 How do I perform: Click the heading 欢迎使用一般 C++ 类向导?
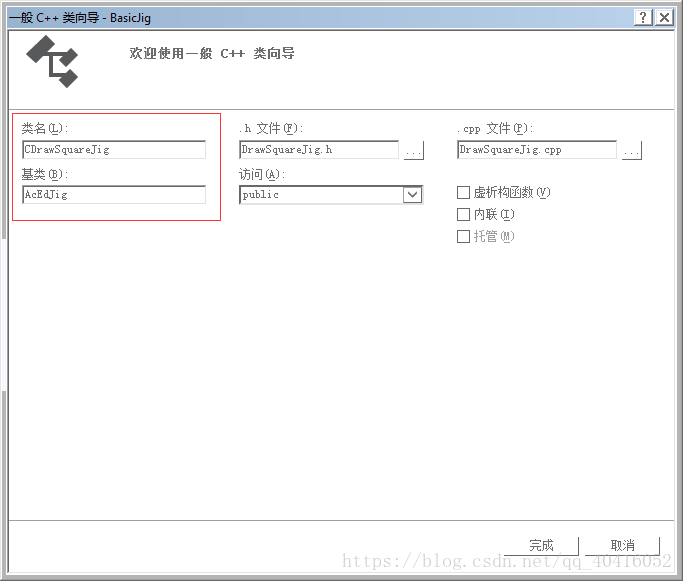pos(212,53)
